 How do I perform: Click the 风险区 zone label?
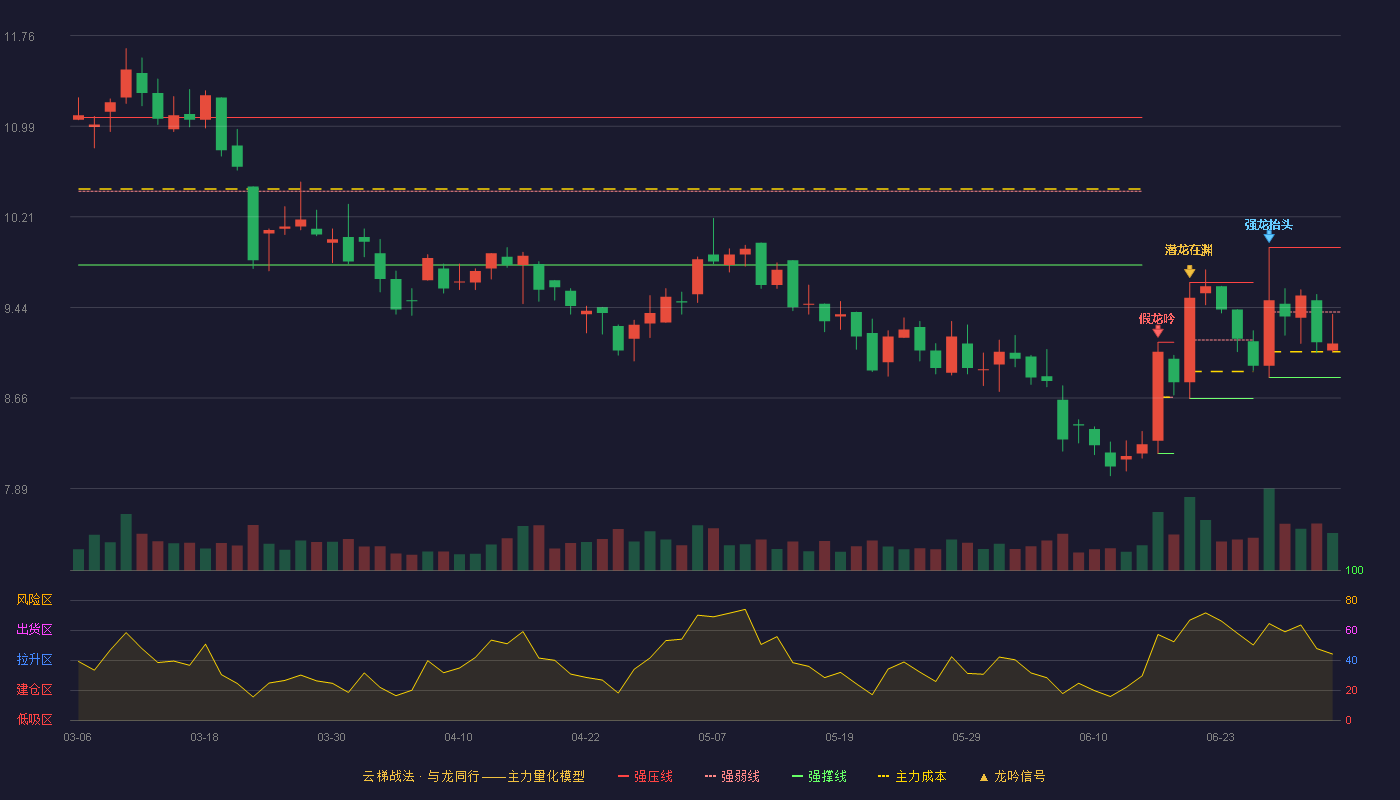pyautogui.click(x=34, y=600)
